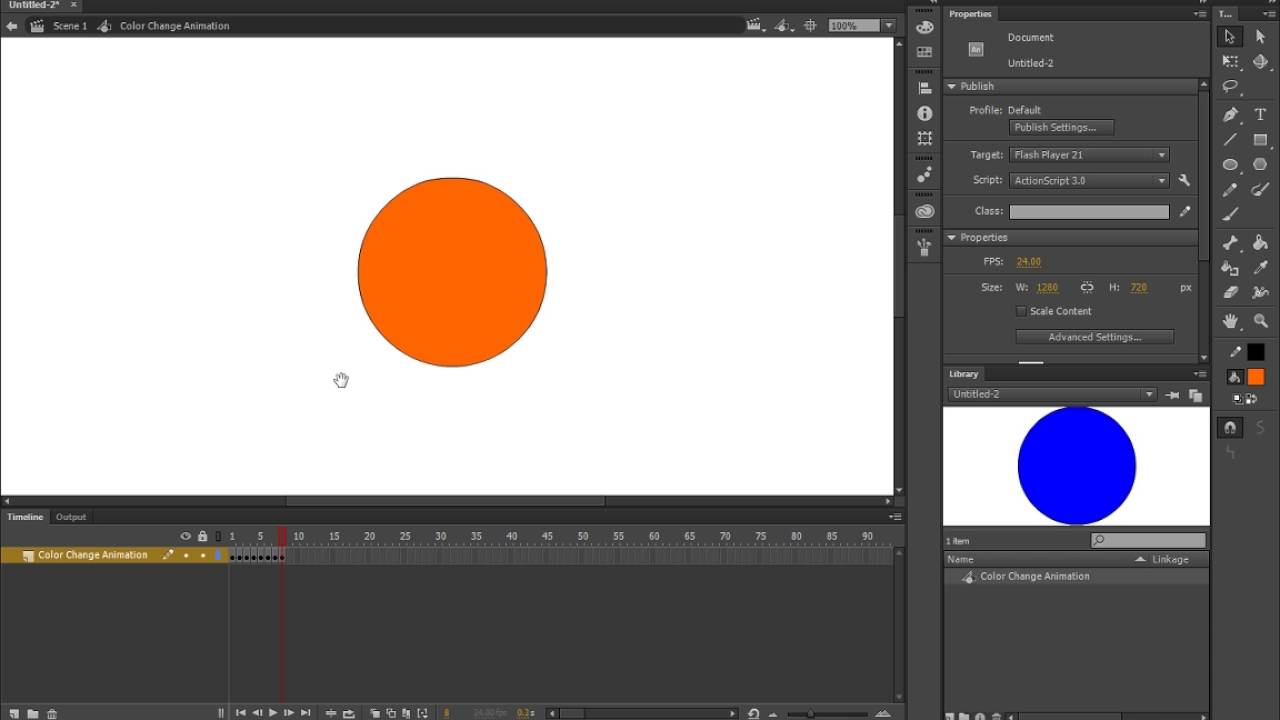1280x720 pixels.
Task: Toggle visibility of all layers eye icon
Action: (185, 536)
